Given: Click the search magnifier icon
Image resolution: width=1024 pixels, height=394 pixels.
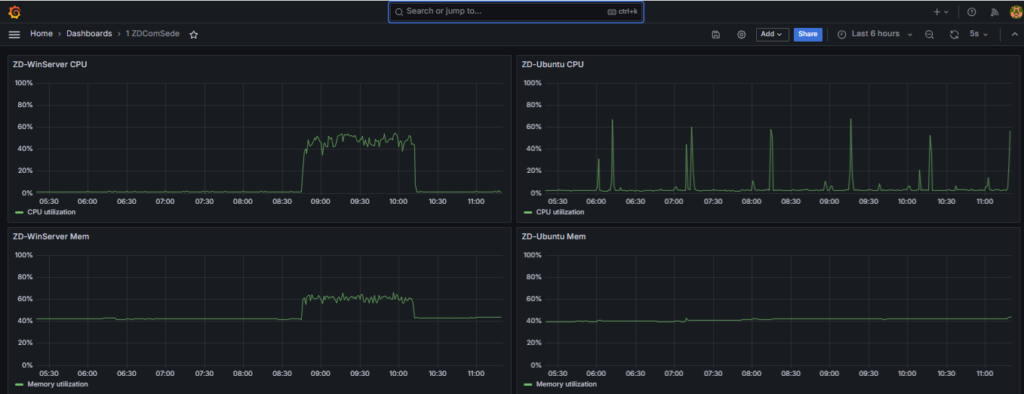Looking at the screenshot, I should coord(399,12).
